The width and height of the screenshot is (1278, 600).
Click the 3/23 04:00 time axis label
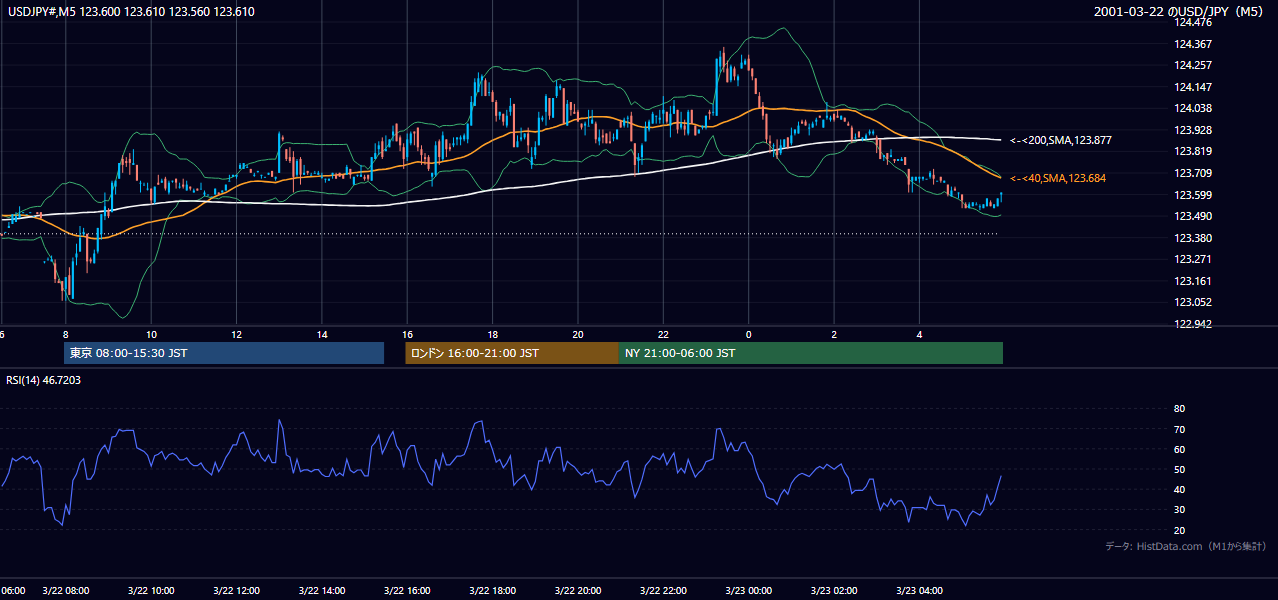tap(920, 591)
